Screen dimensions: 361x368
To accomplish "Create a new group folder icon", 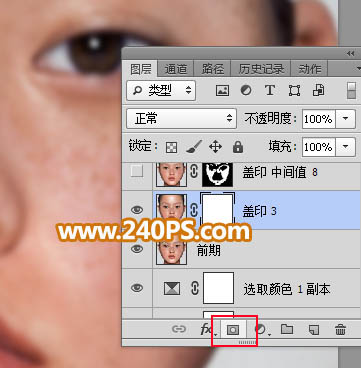I will 287,329.
